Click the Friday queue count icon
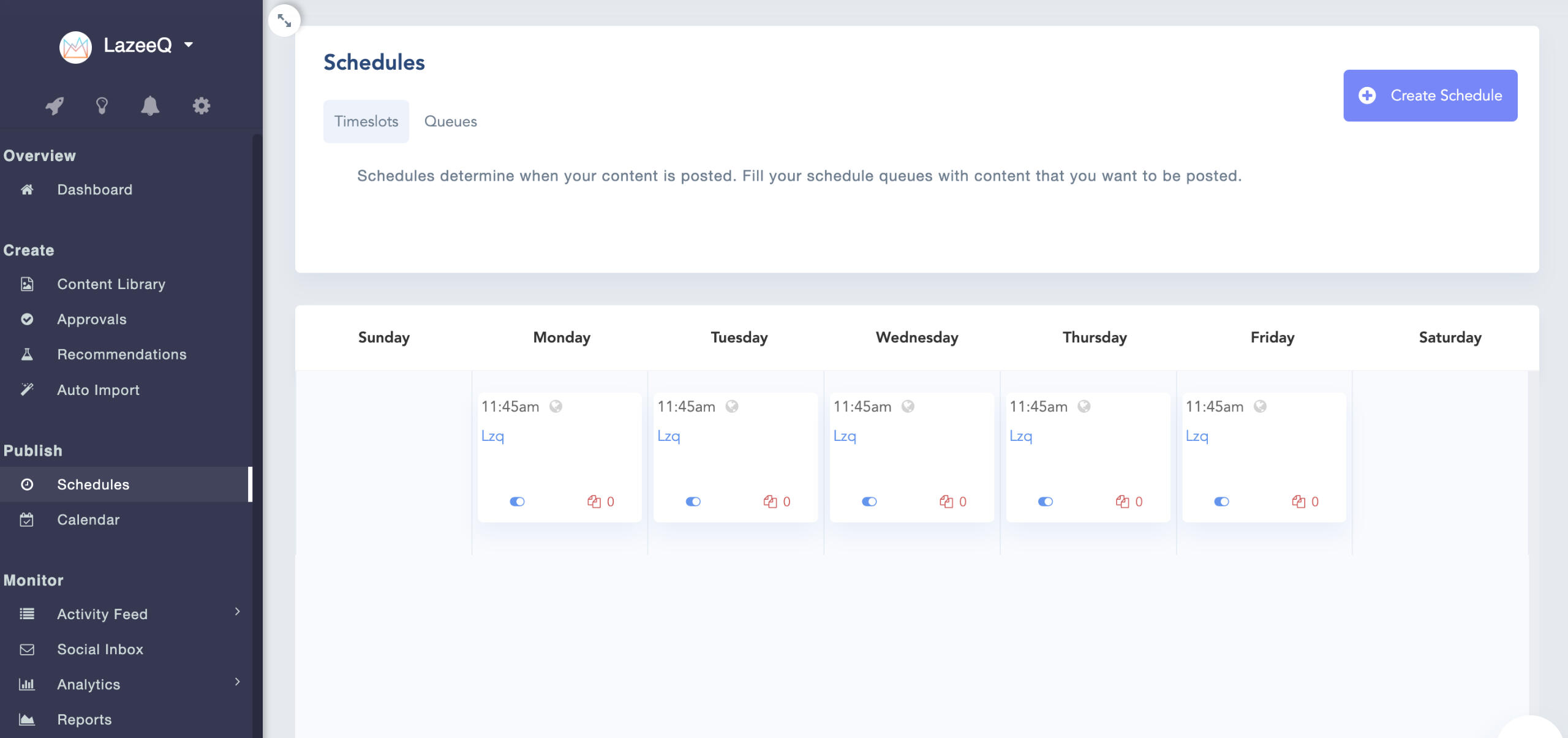Viewport: 1568px width, 738px height. point(1298,502)
